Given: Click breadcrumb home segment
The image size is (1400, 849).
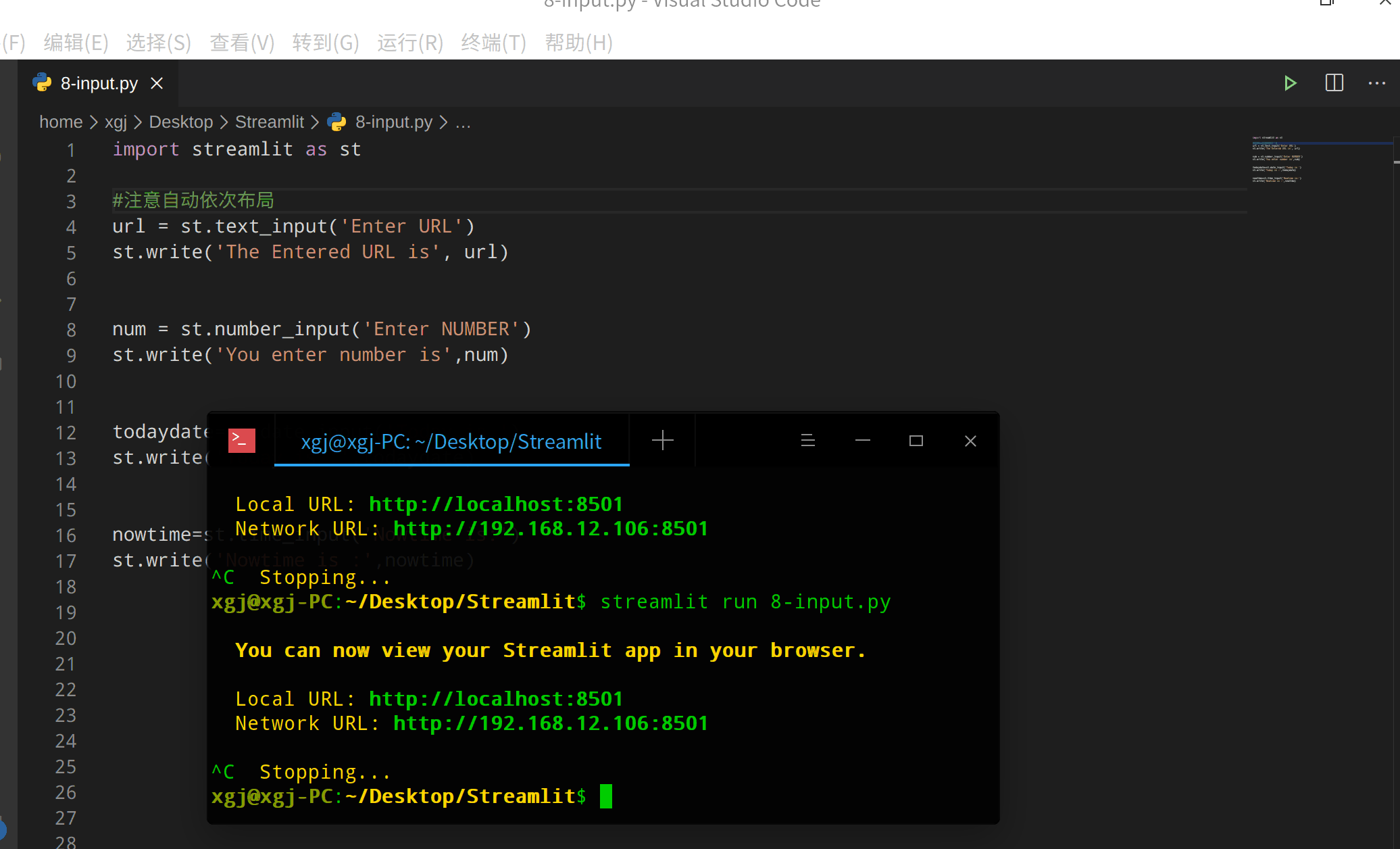Looking at the screenshot, I should [61, 122].
